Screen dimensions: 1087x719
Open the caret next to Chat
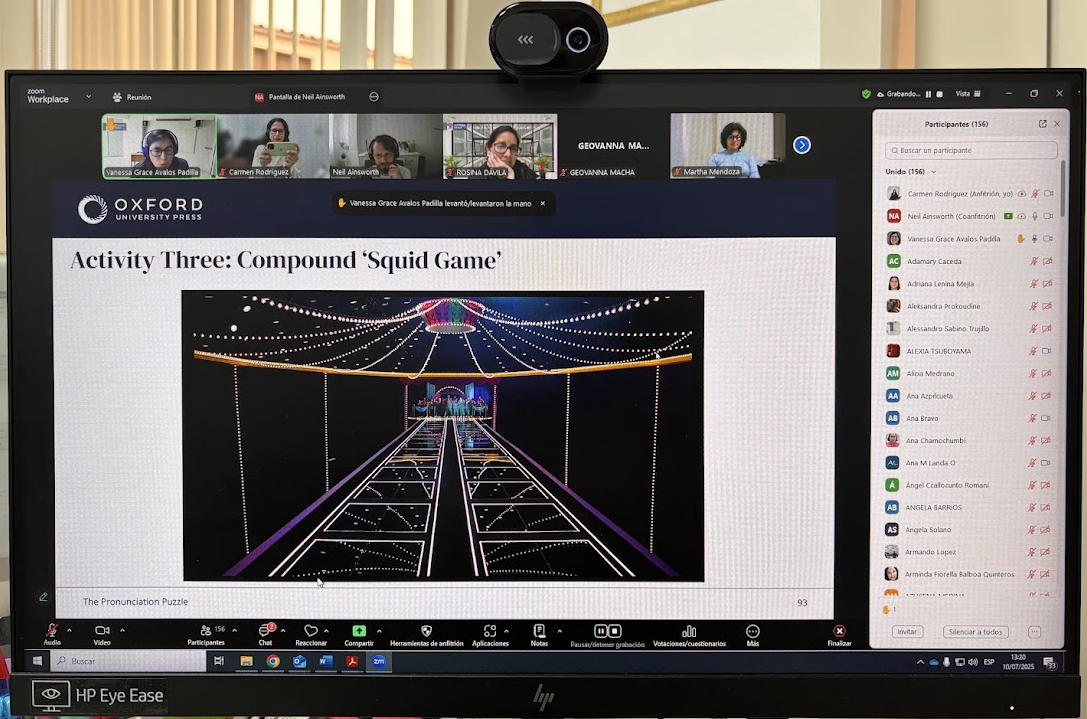tap(283, 630)
